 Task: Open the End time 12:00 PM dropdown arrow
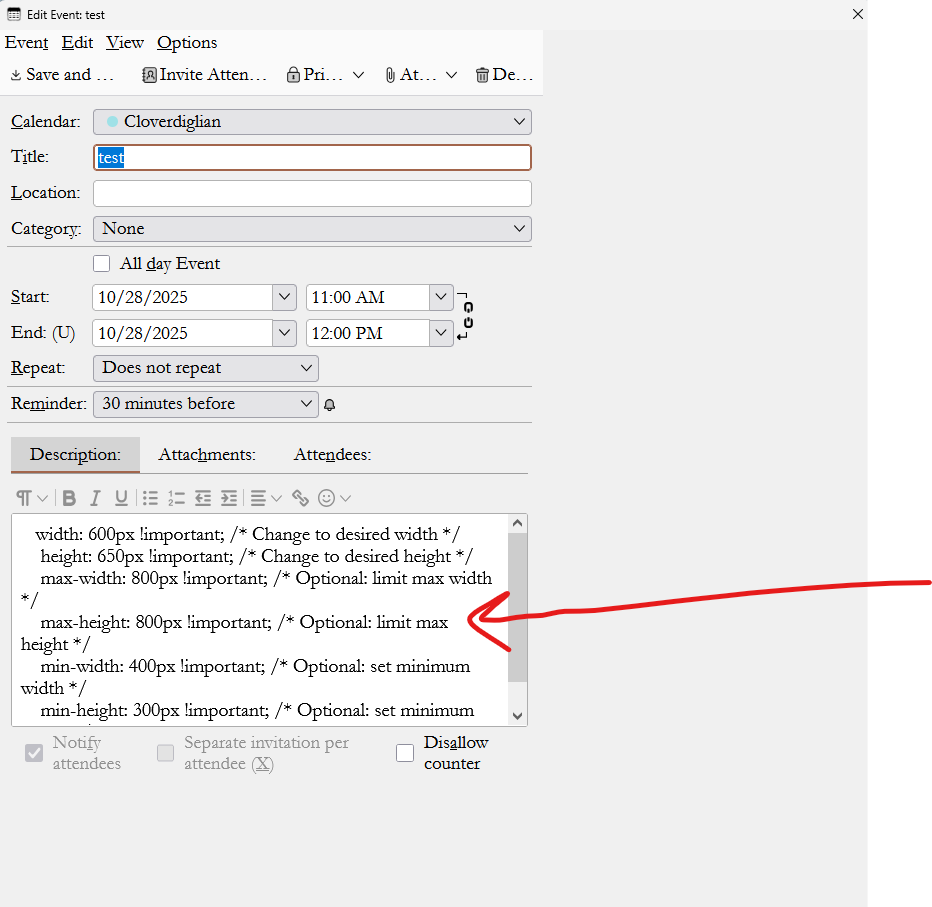pyautogui.click(x=441, y=333)
